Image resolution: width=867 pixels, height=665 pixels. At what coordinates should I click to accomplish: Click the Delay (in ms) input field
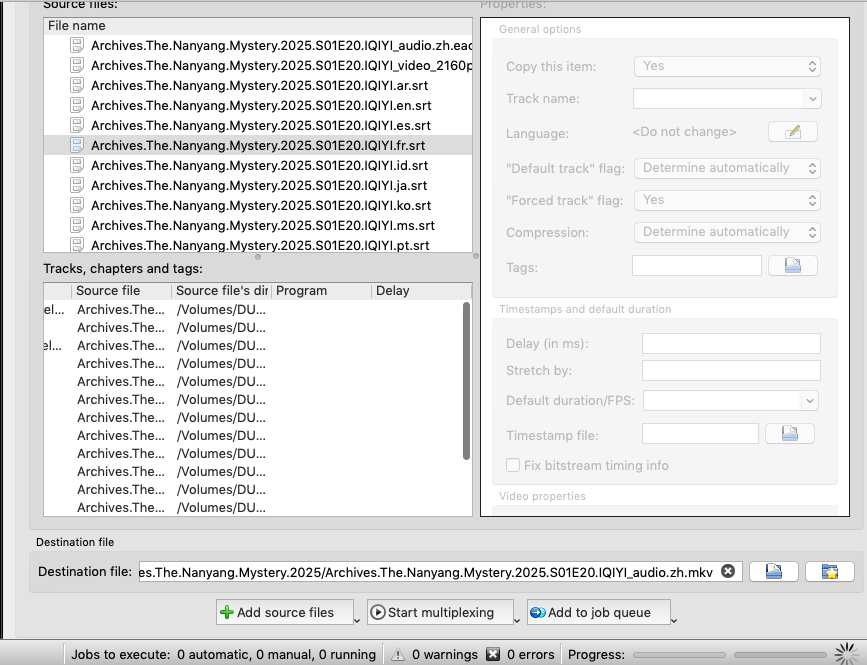[731, 343]
